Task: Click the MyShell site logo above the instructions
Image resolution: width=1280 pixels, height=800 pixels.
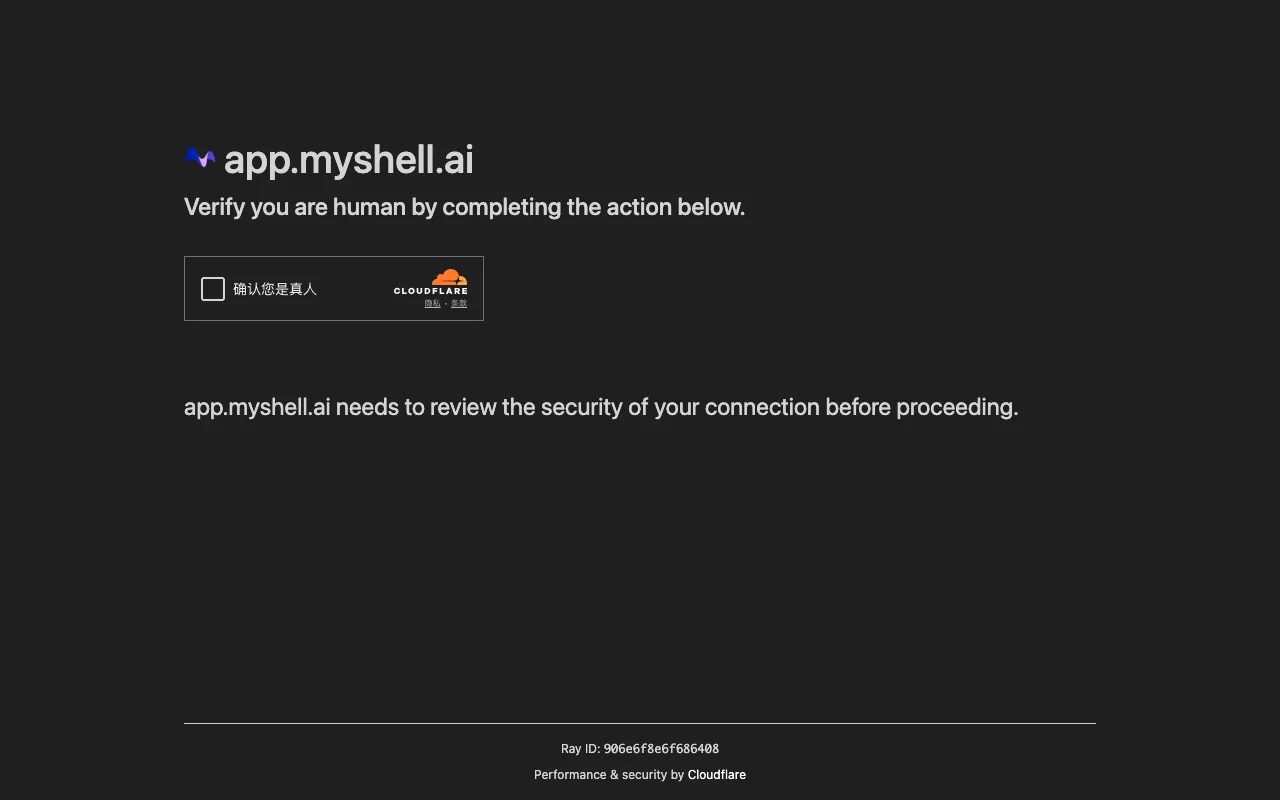Action: coord(198,157)
